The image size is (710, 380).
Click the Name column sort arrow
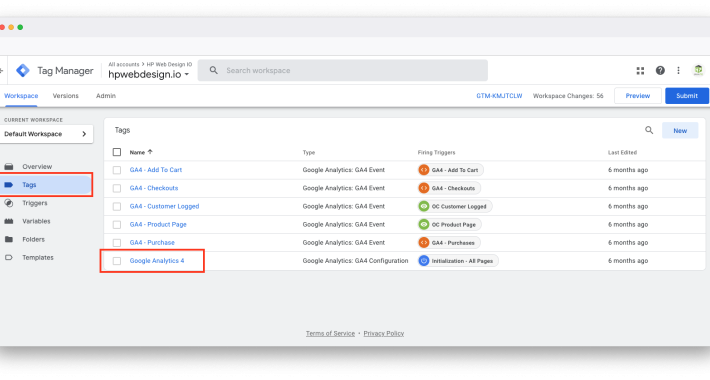click(150, 152)
